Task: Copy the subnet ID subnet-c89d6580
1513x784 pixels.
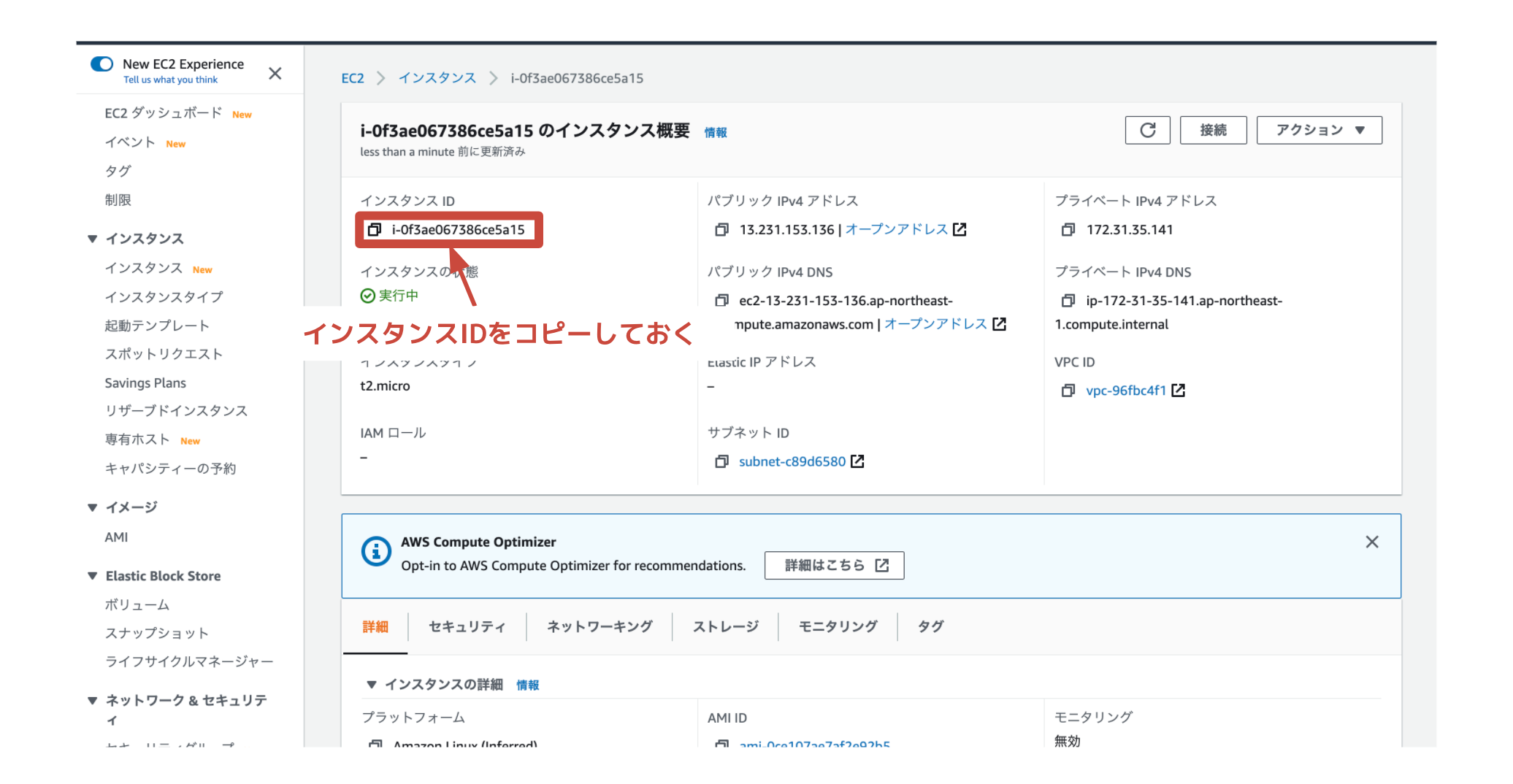Action: [721, 461]
